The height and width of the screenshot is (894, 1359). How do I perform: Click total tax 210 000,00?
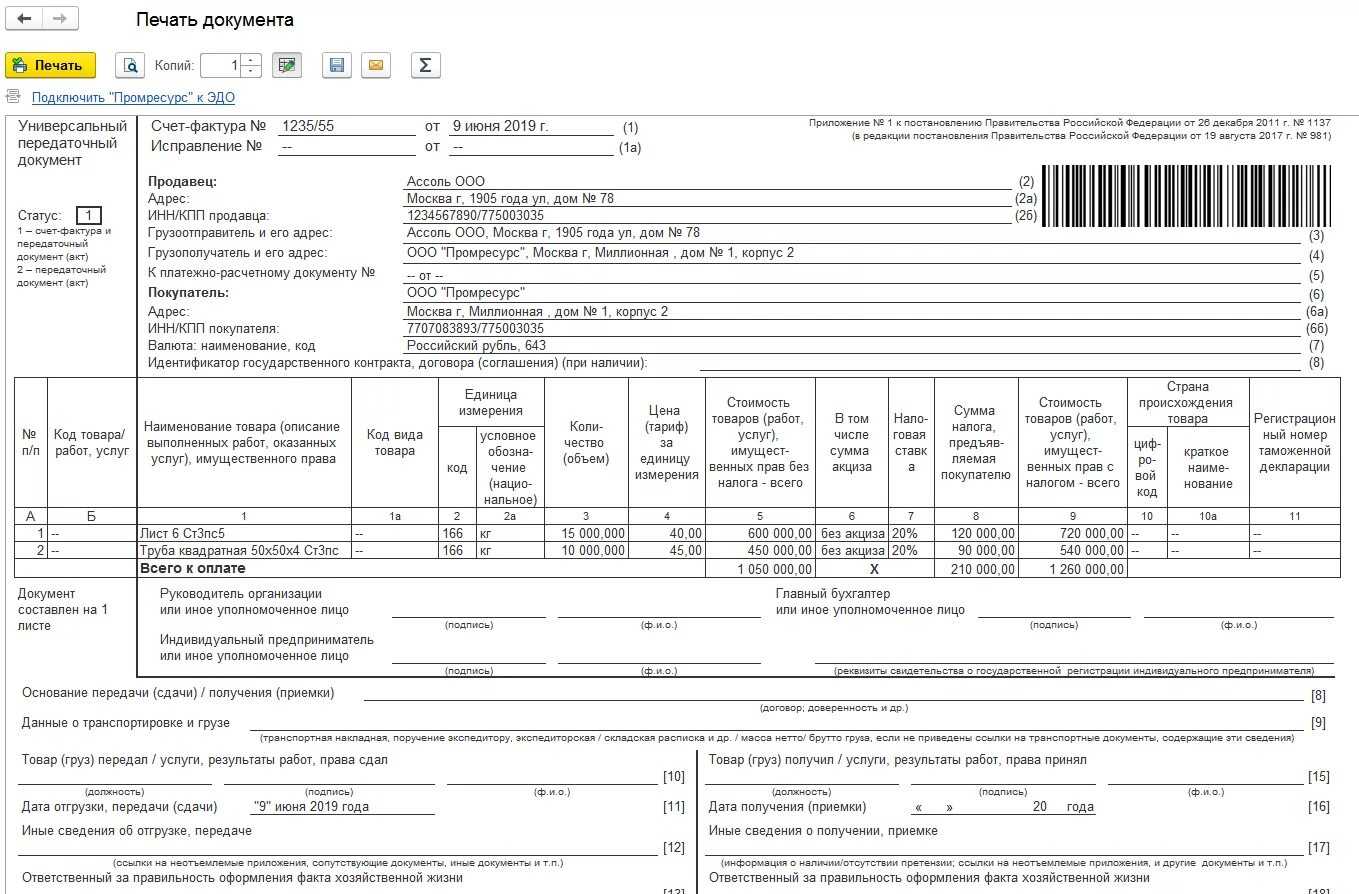(975, 569)
